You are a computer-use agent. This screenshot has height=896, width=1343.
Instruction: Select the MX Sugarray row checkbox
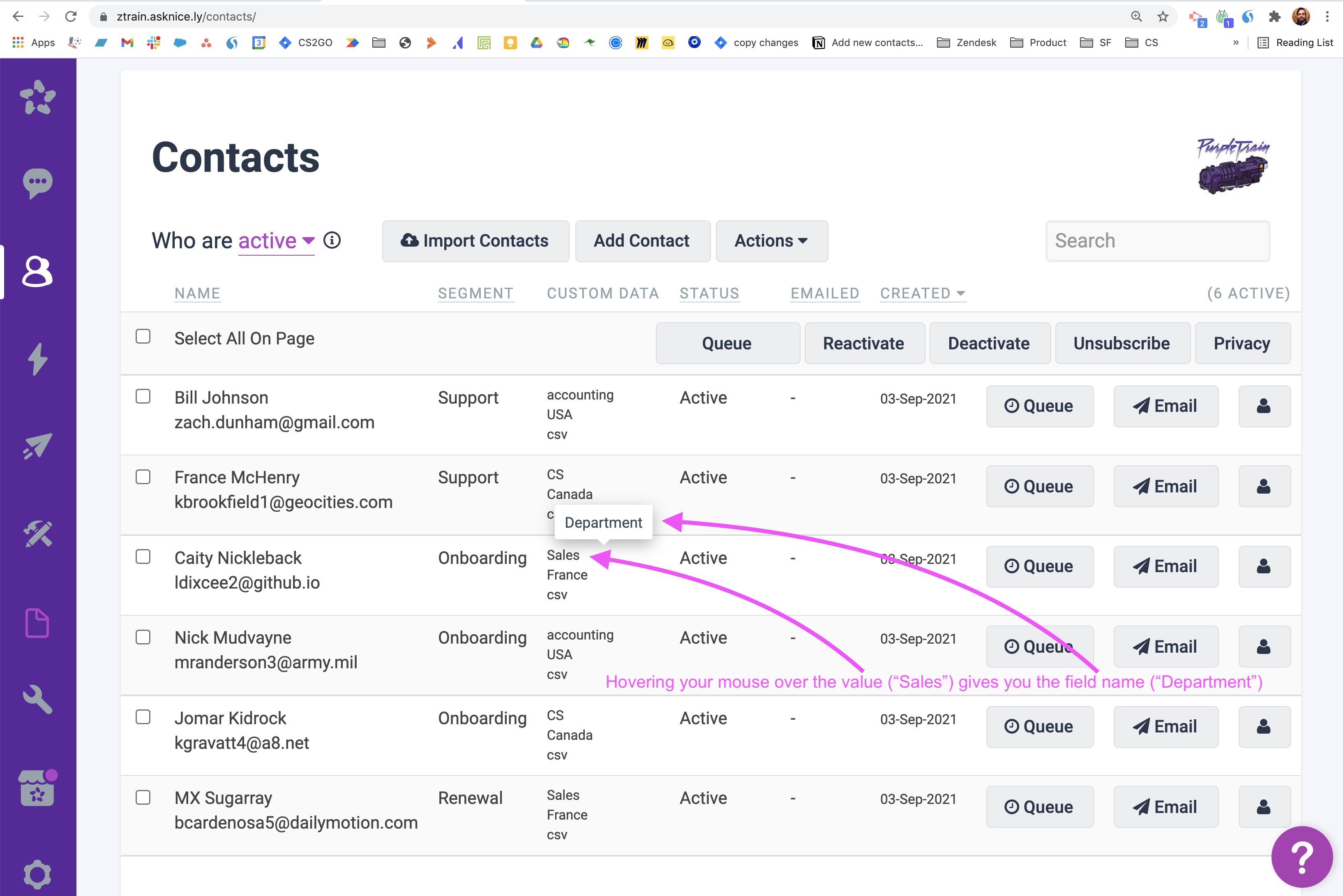(143, 797)
